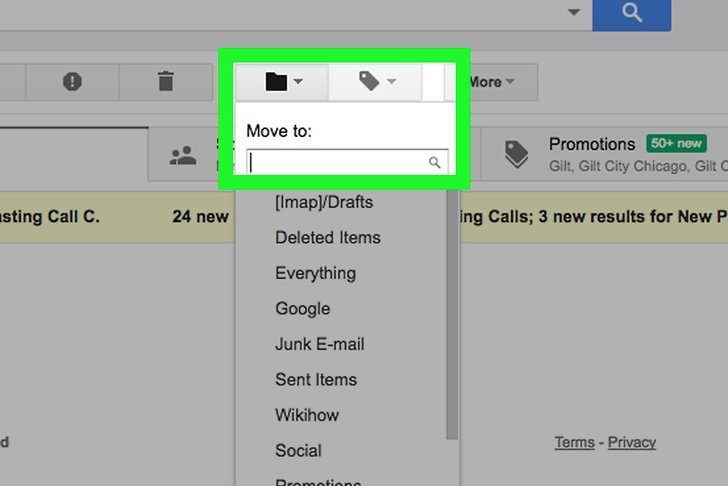Viewport: 728px width, 486px height.
Task: Choose the Wikihow label
Action: coord(307,415)
